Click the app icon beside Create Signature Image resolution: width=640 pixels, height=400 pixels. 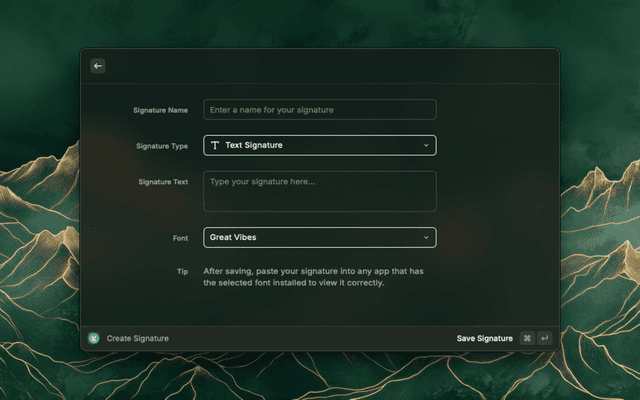[x=94, y=338]
